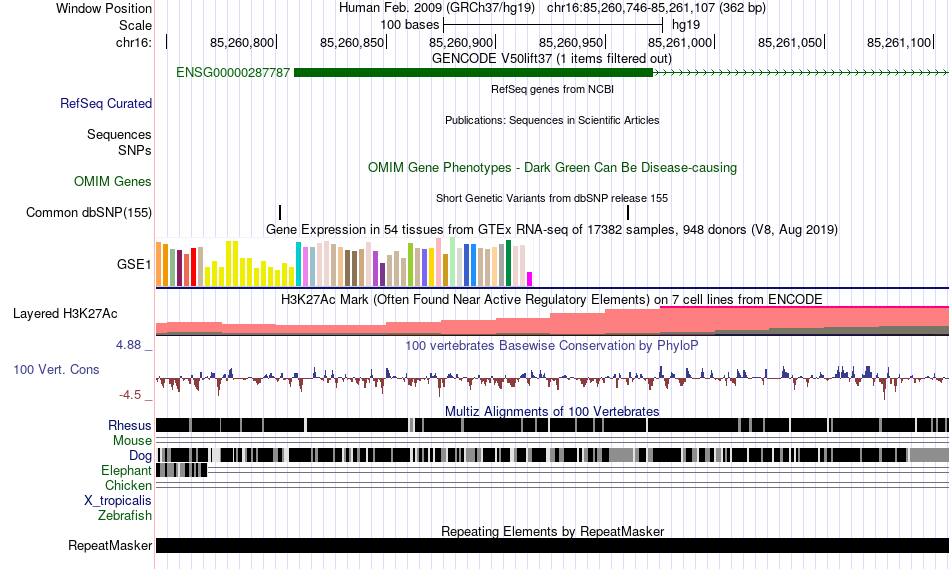Click the OMIM Gene Phenotypes track title
Image resolution: width=950 pixels, height=569 pixels.
click(552, 168)
